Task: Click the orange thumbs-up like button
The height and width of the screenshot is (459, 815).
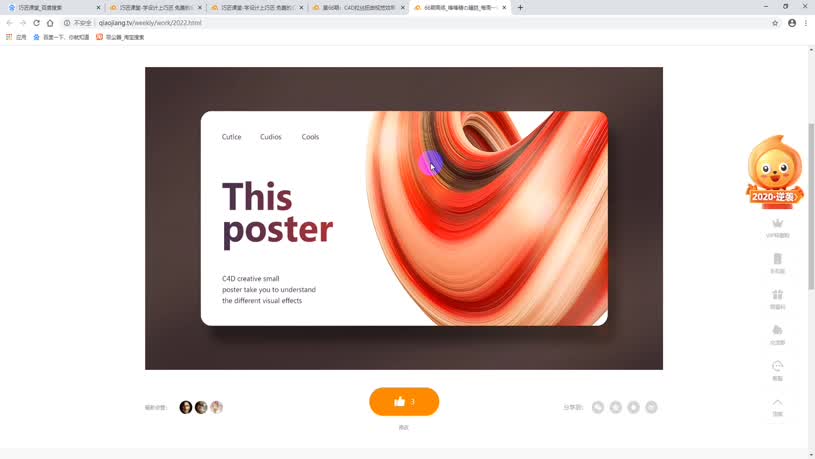Action: point(404,401)
